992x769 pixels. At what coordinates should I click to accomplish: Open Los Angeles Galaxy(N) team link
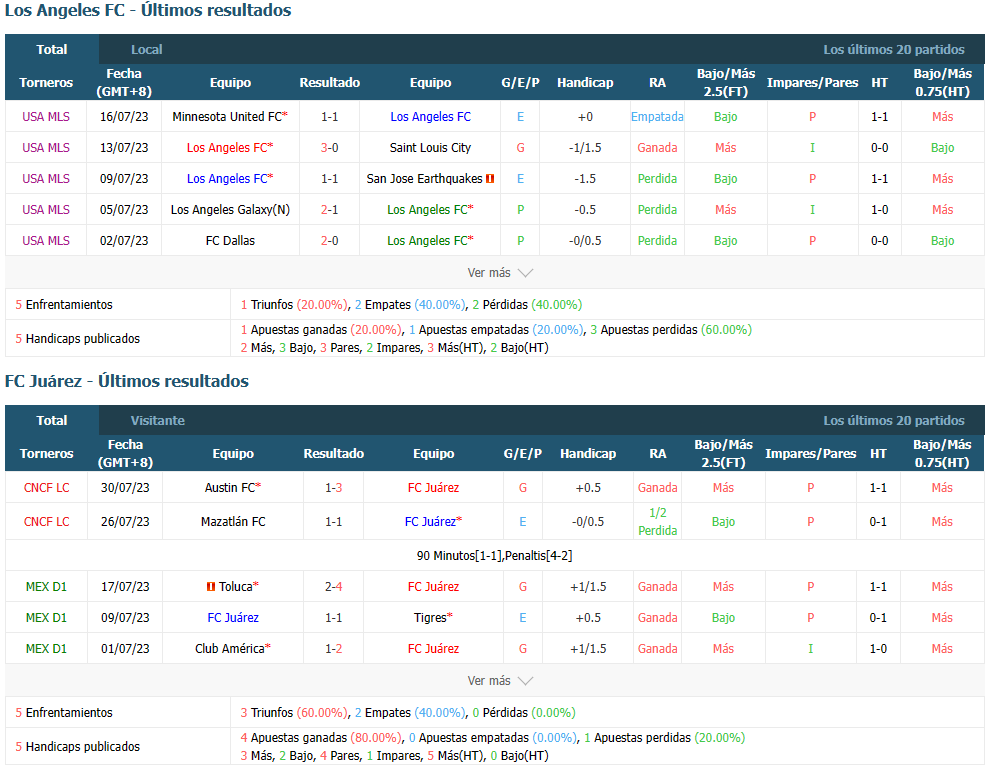pos(230,209)
